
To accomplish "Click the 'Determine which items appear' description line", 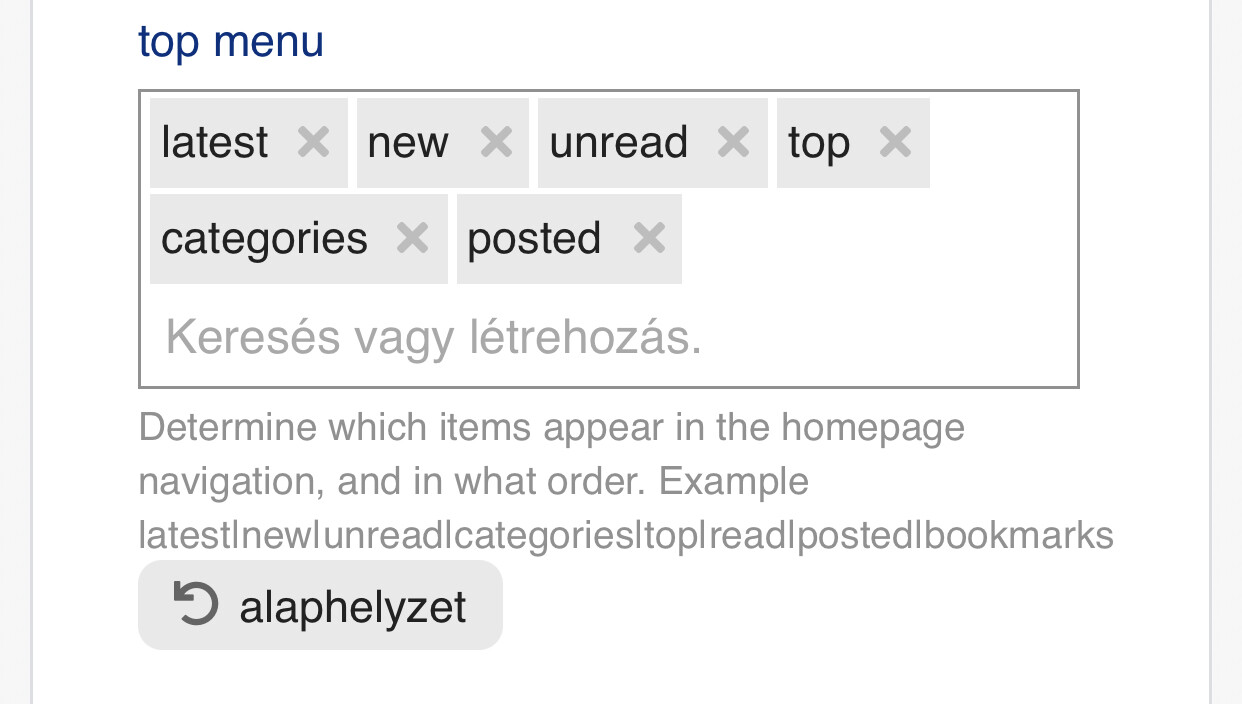I will (x=551, y=428).
